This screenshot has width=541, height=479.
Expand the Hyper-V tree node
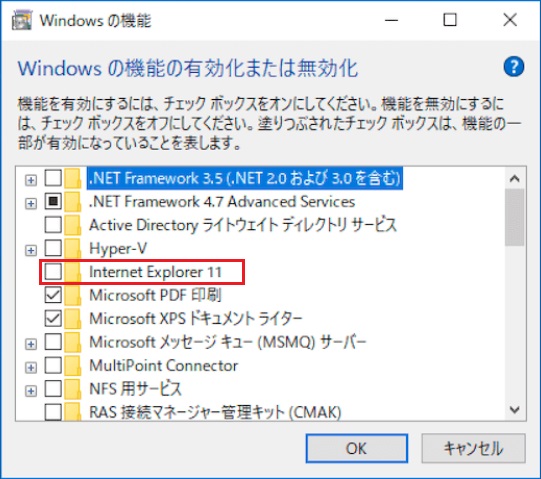point(31,250)
